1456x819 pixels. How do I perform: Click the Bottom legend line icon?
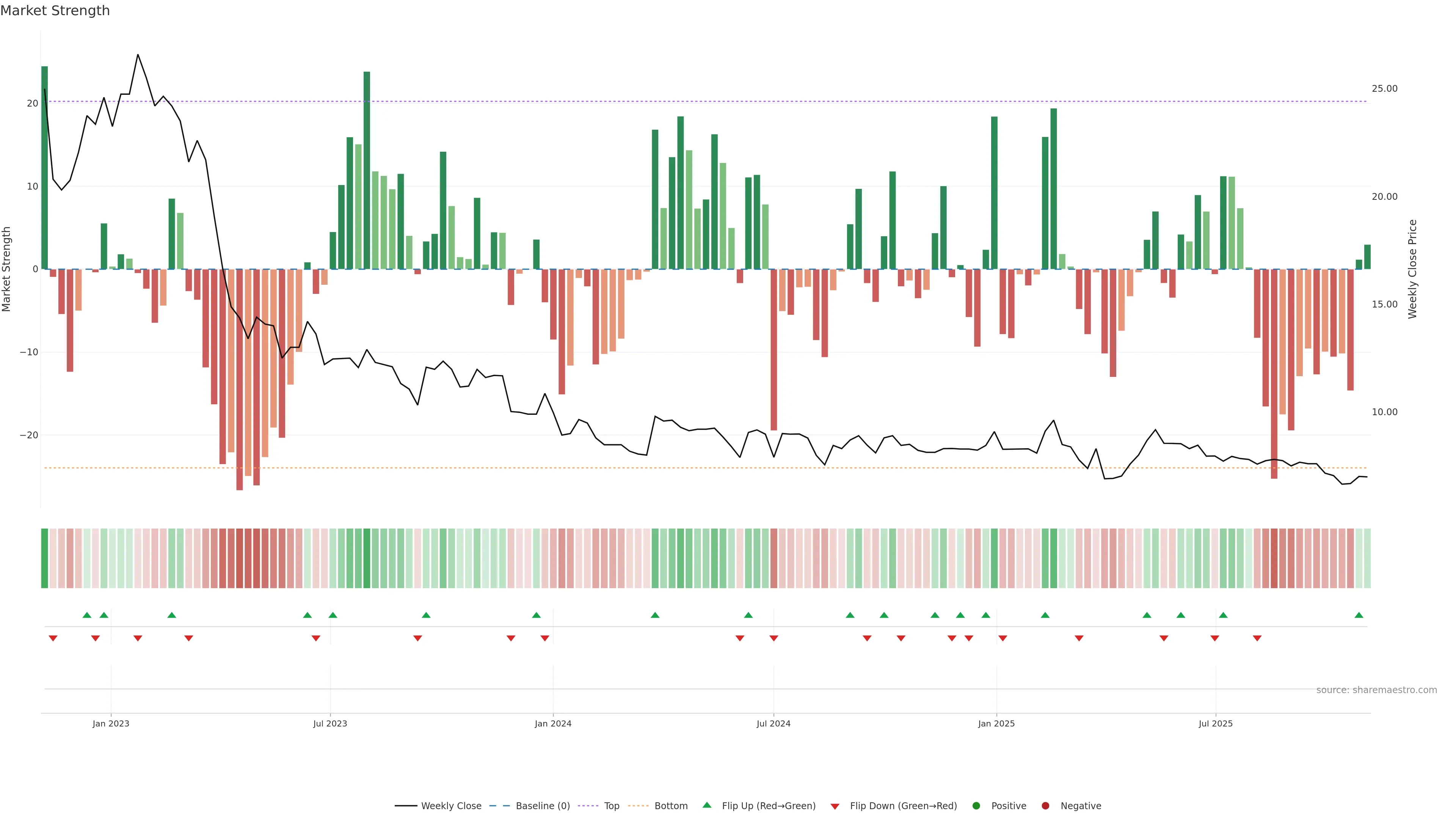click(638, 806)
